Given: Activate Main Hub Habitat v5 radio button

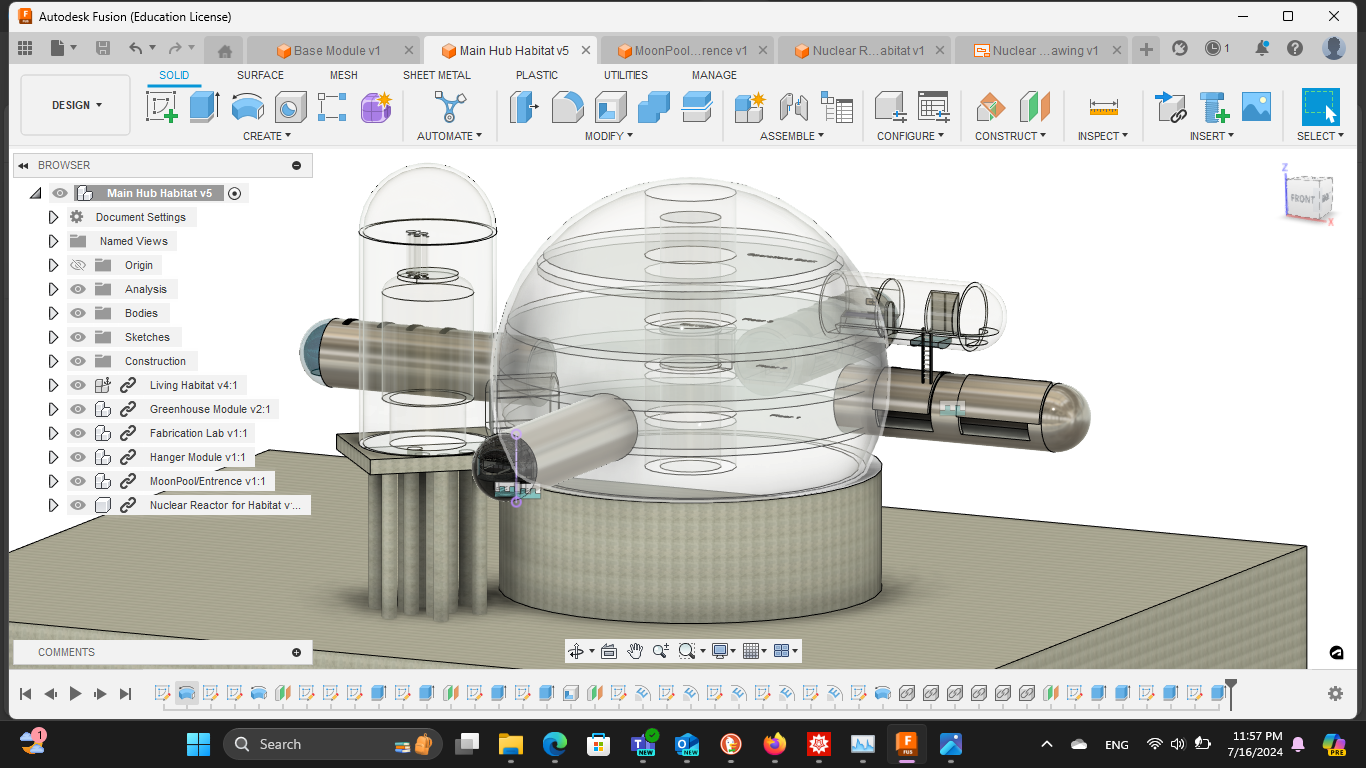Looking at the screenshot, I should tap(235, 193).
